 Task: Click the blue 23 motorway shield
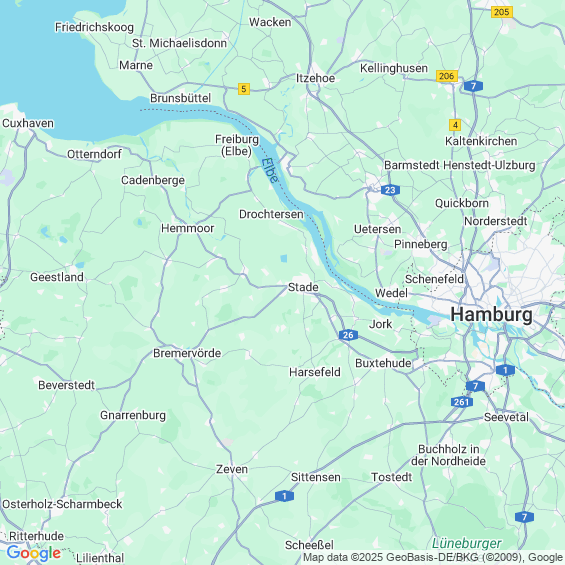[x=390, y=190]
